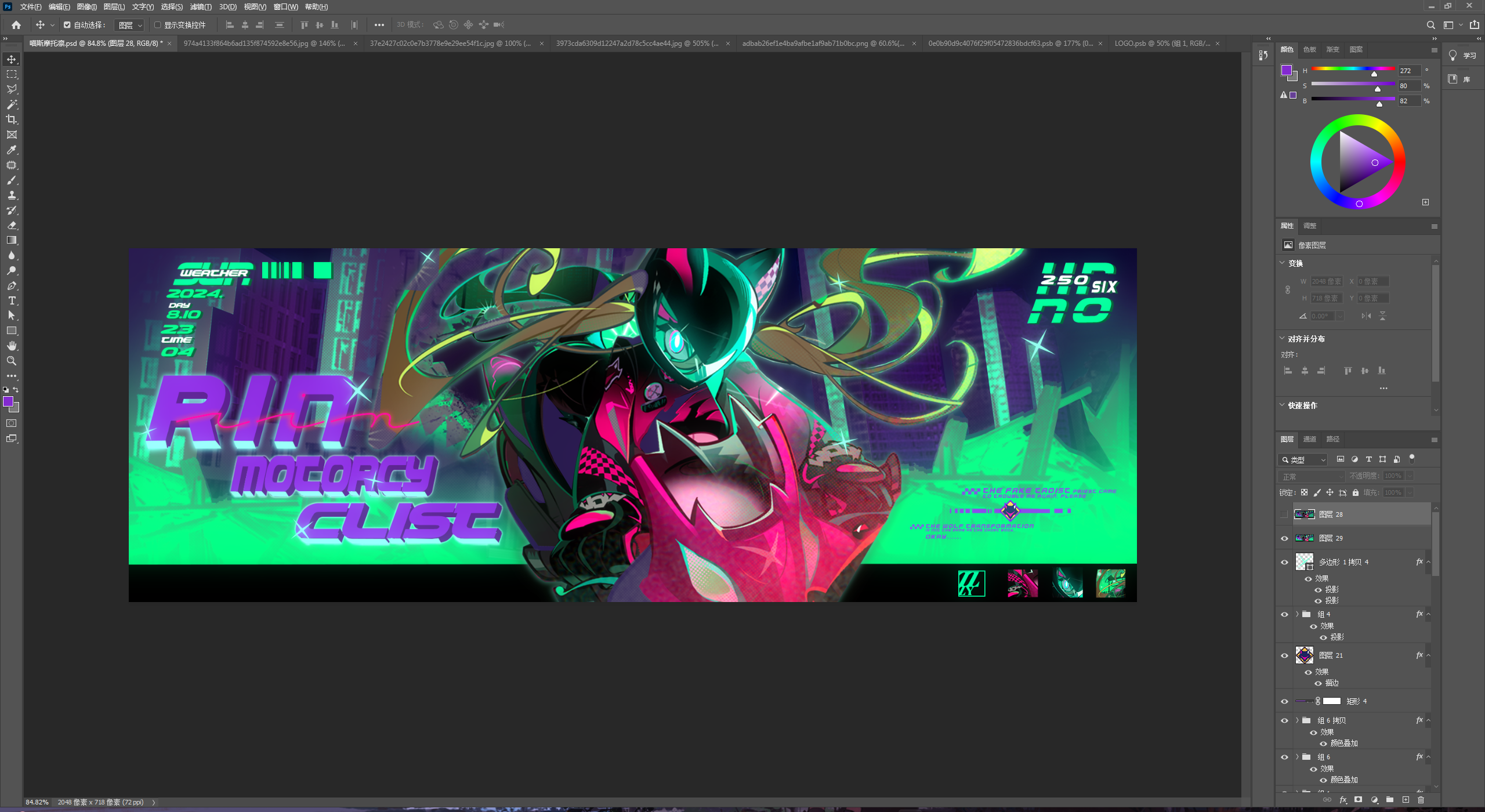Click the foreground purple color swatch in toolbar
The height and width of the screenshot is (812, 1485).
tap(8, 401)
